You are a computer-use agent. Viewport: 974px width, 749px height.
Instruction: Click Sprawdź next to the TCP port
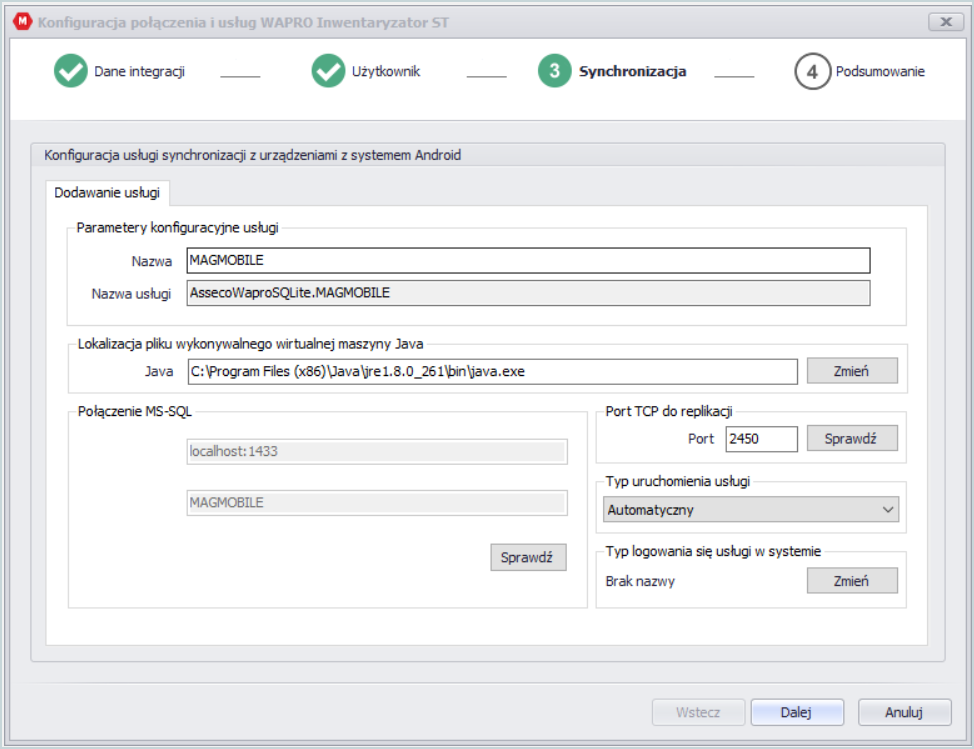(852, 438)
